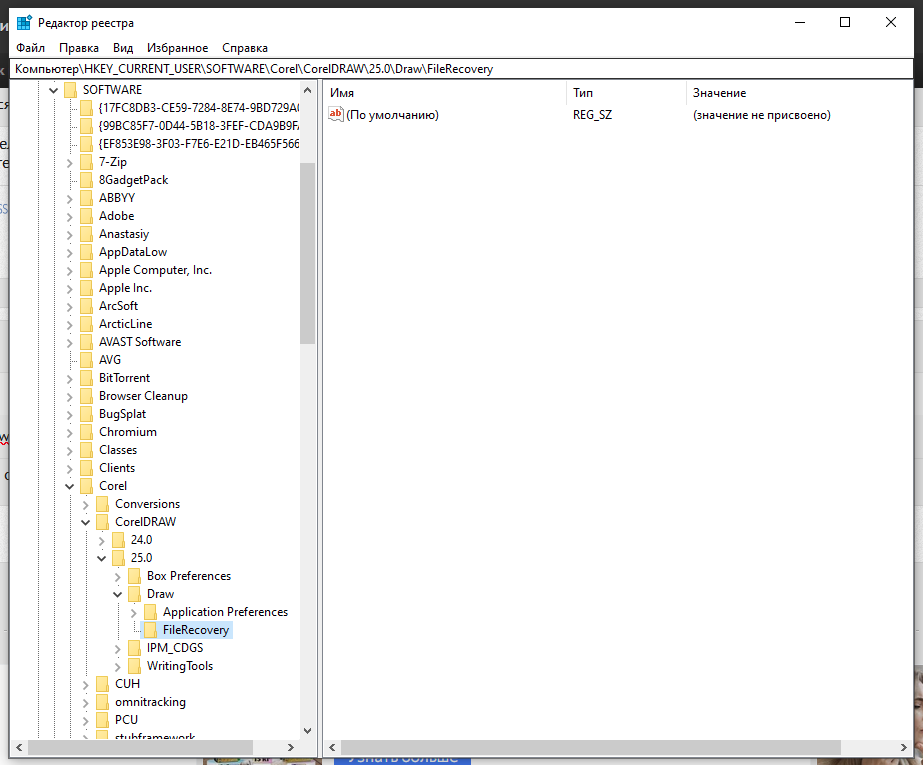
Task: Select the Apple Inc. key
Action: pyautogui.click(x=125, y=288)
